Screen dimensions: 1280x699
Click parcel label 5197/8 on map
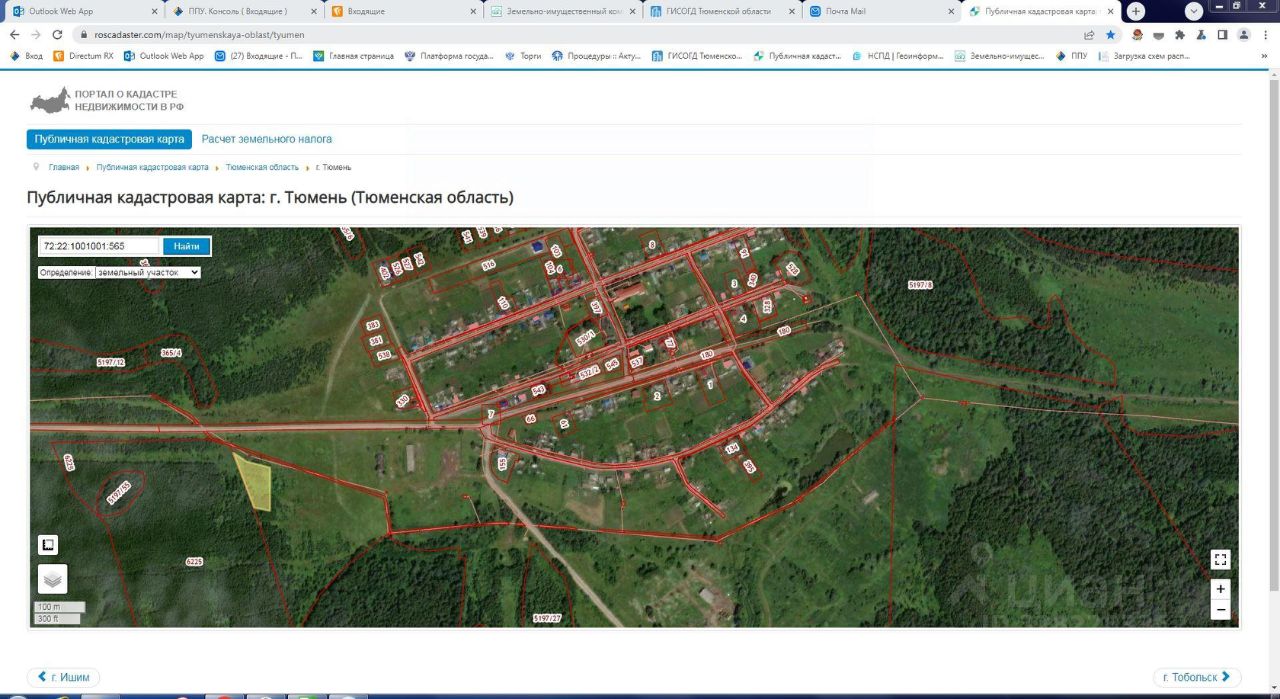pyautogui.click(x=920, y=285)
